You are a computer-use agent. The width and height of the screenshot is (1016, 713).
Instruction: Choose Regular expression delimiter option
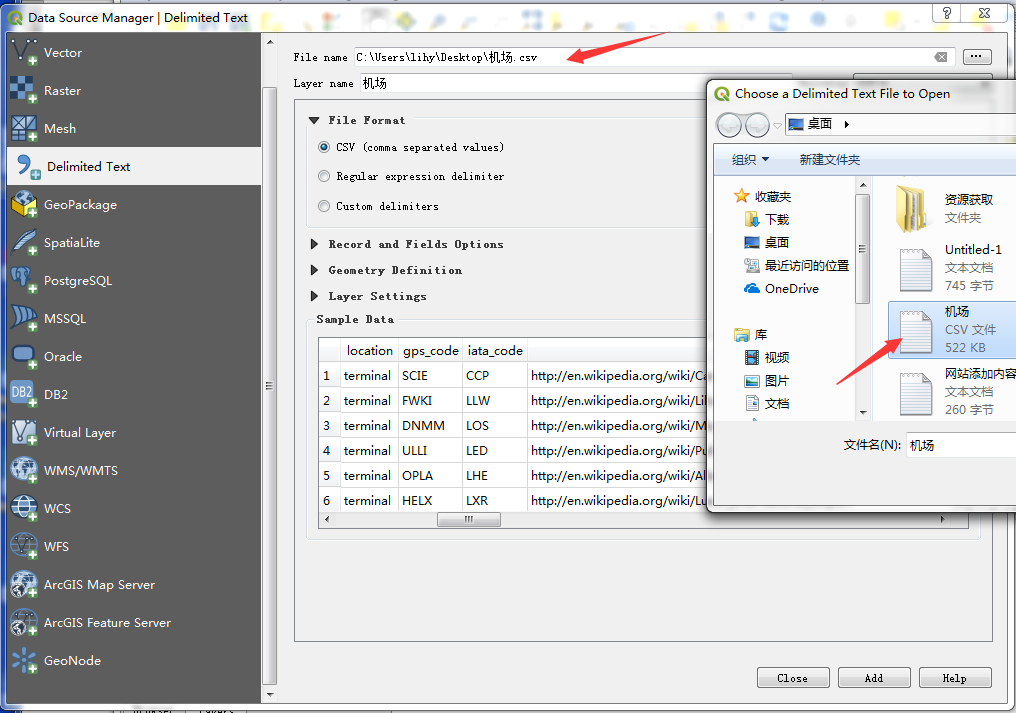324,176
